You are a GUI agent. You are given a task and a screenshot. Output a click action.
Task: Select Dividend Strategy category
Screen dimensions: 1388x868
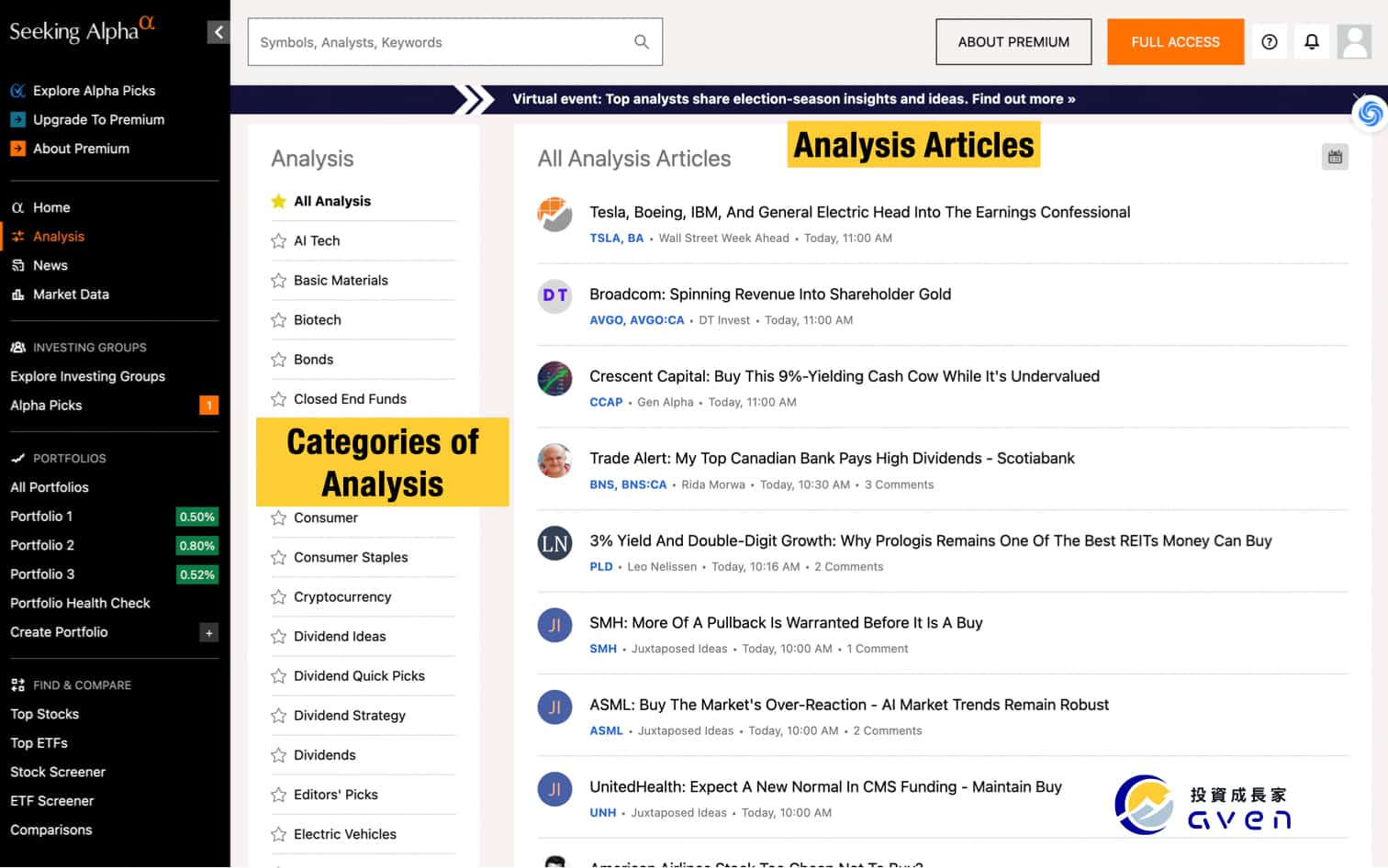click(349, 715)
